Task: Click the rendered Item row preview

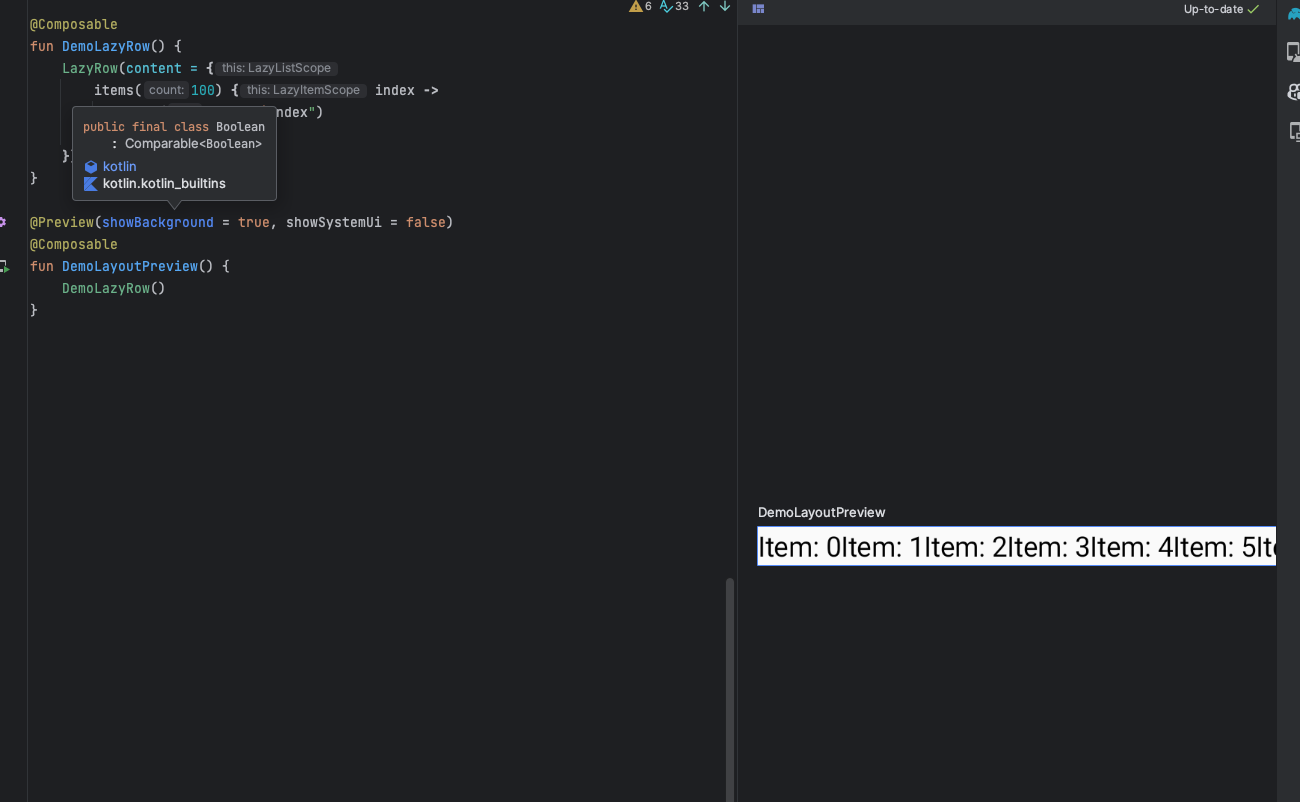Action: pos(1015,547)
